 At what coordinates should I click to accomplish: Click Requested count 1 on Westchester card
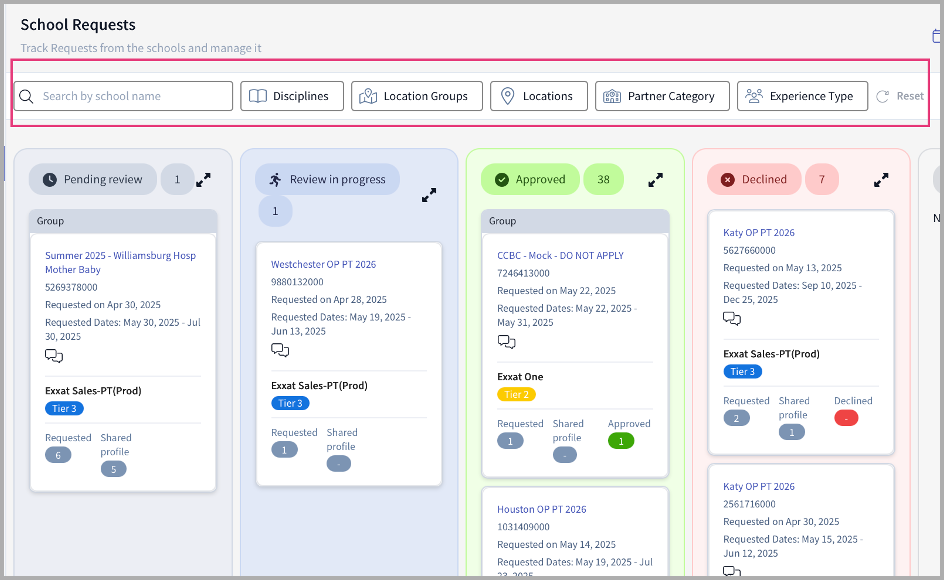pyautogui.click(x=284, y=450)
